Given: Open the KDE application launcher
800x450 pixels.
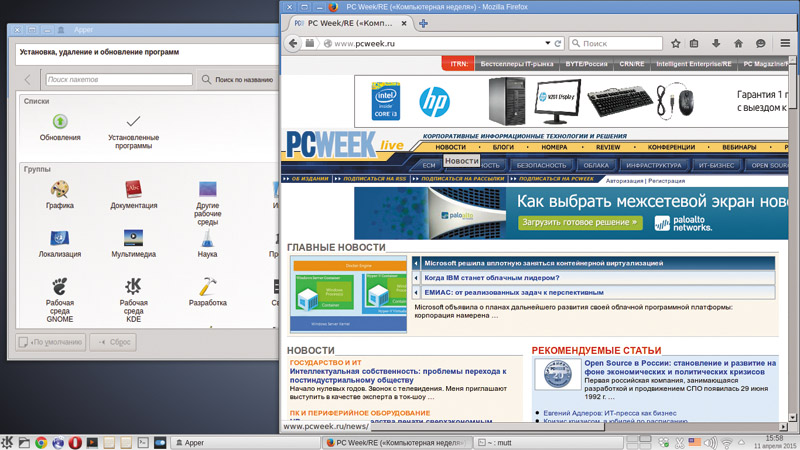Looking at the screenshot, I should [7, 442].
